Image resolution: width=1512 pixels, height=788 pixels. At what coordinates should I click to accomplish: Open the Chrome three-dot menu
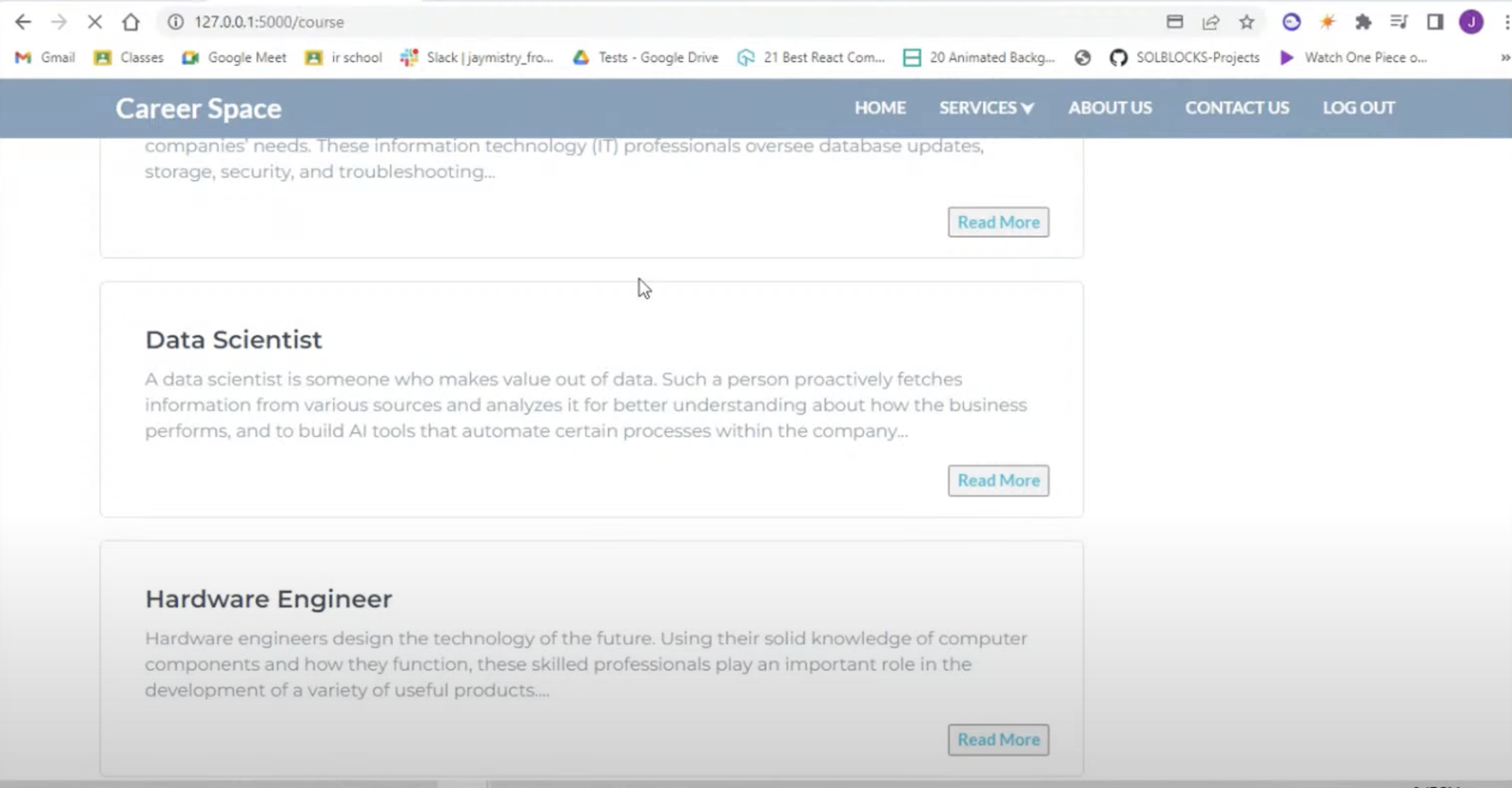1506,22
